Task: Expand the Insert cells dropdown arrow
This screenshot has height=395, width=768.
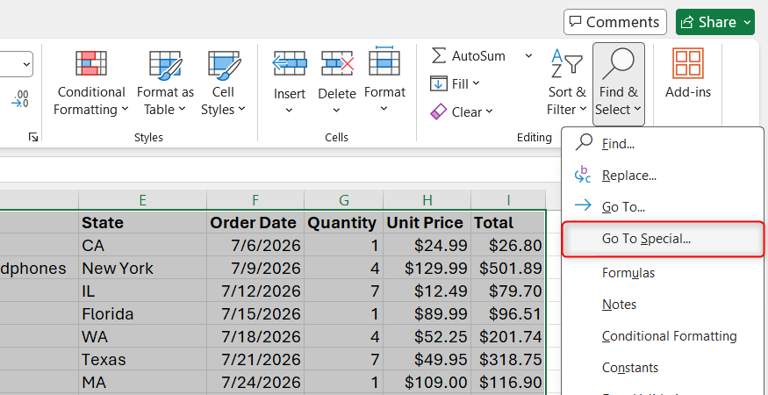Action: pos(289,111)
